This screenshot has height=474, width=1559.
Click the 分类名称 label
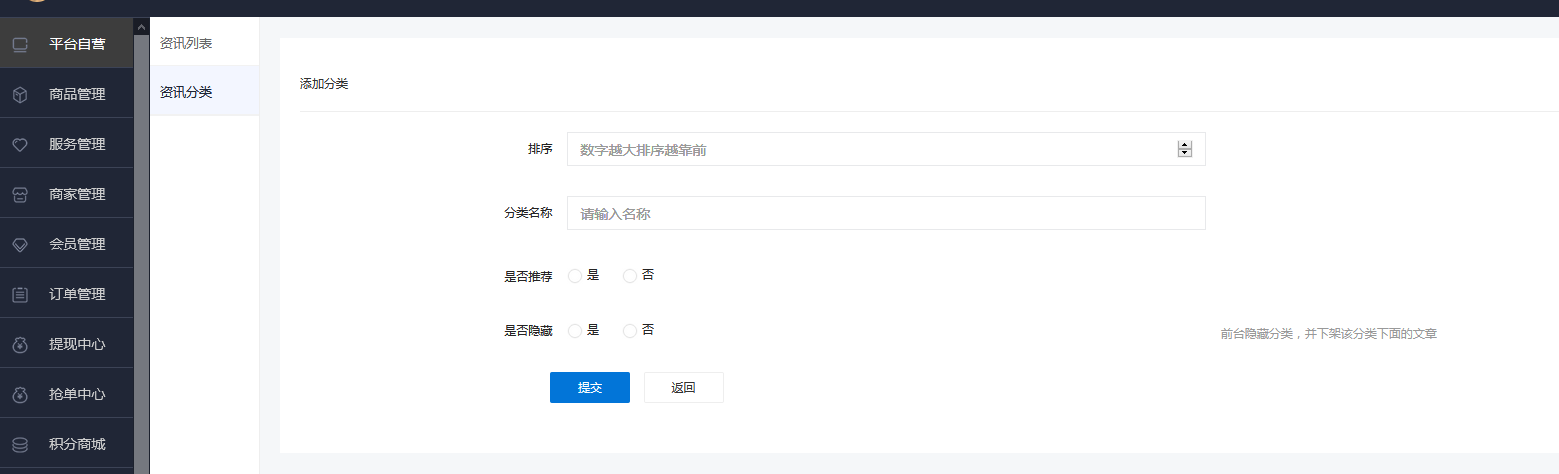[529, 213]
